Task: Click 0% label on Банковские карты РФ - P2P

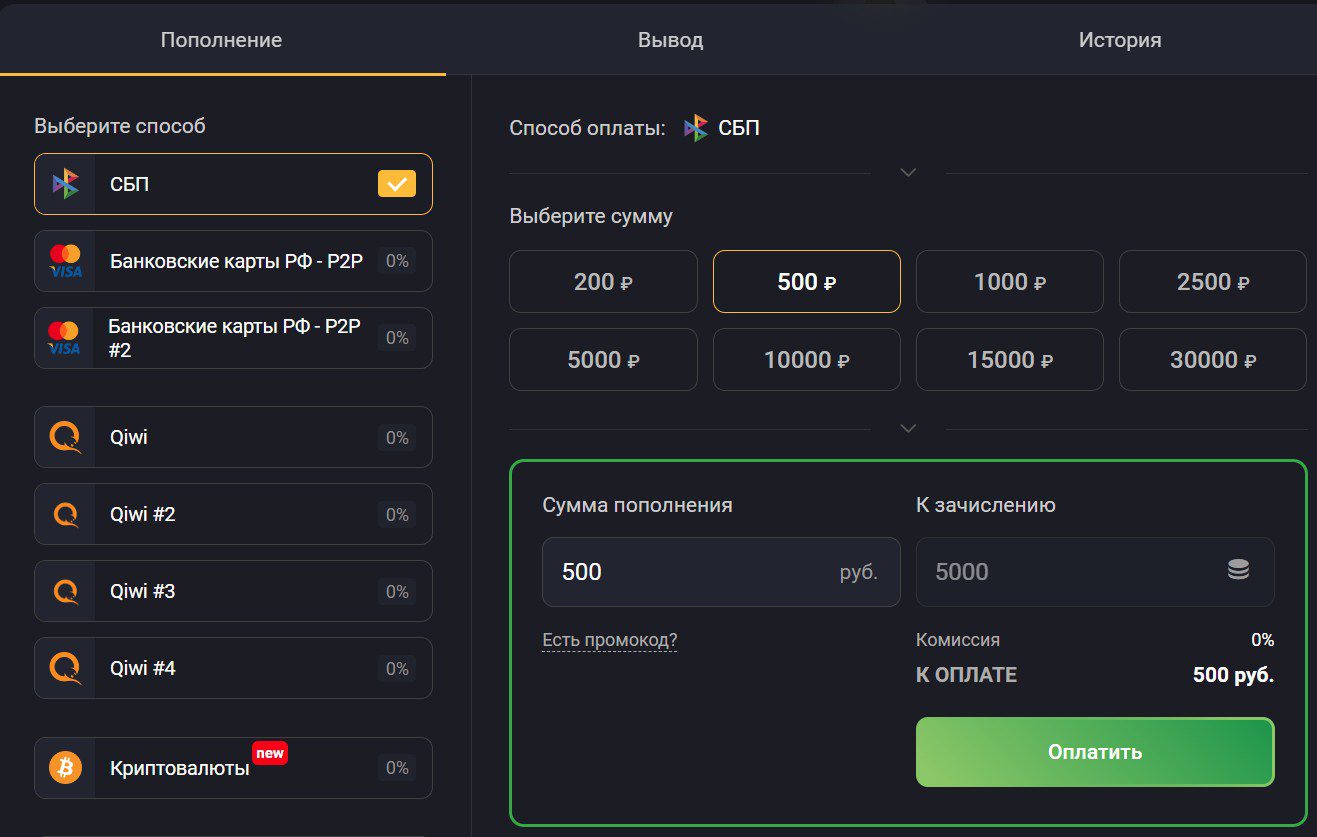Action: click(x=397, y=261)
